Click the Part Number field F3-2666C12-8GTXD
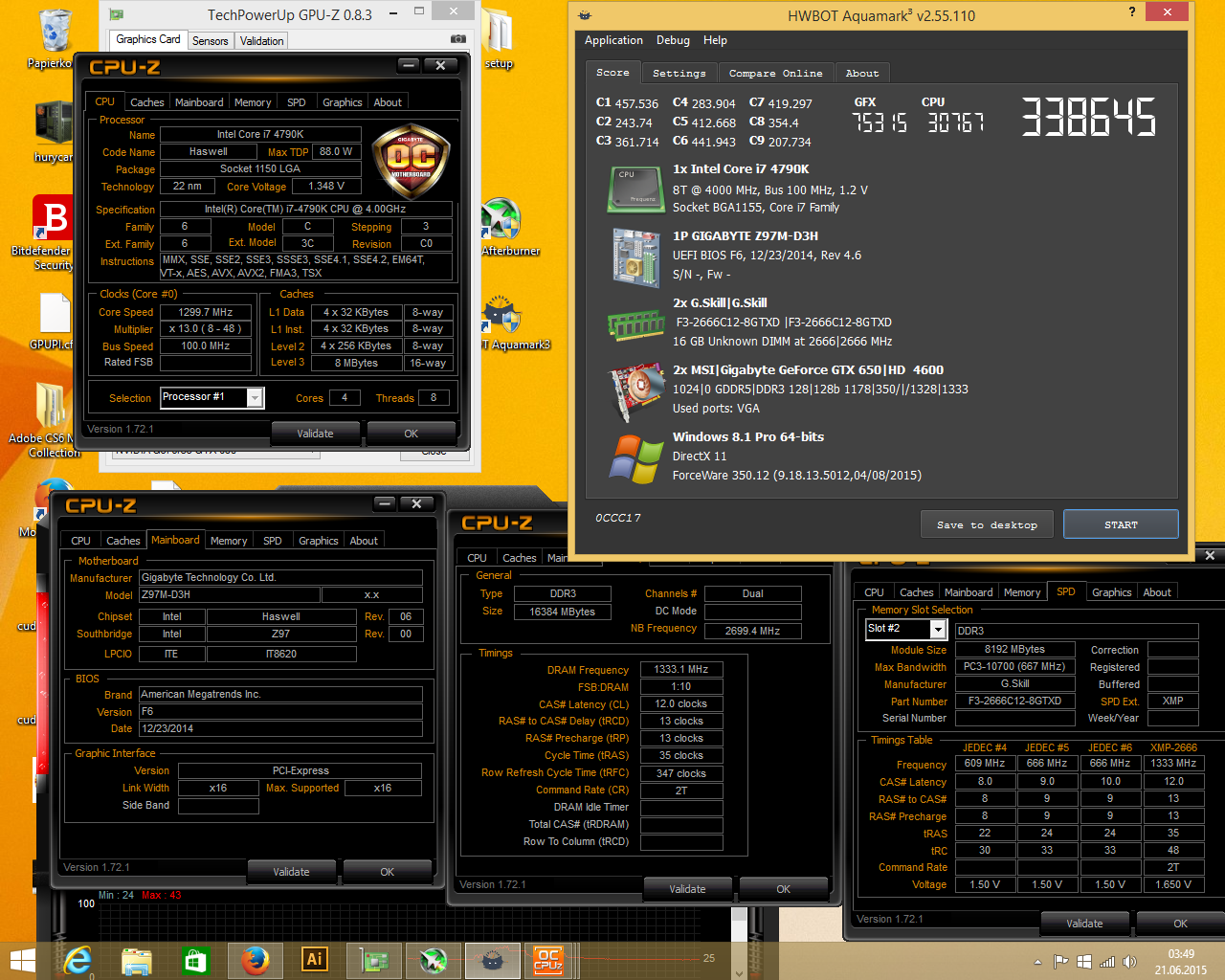The image size is (1225, 980). pos(1014,701)
